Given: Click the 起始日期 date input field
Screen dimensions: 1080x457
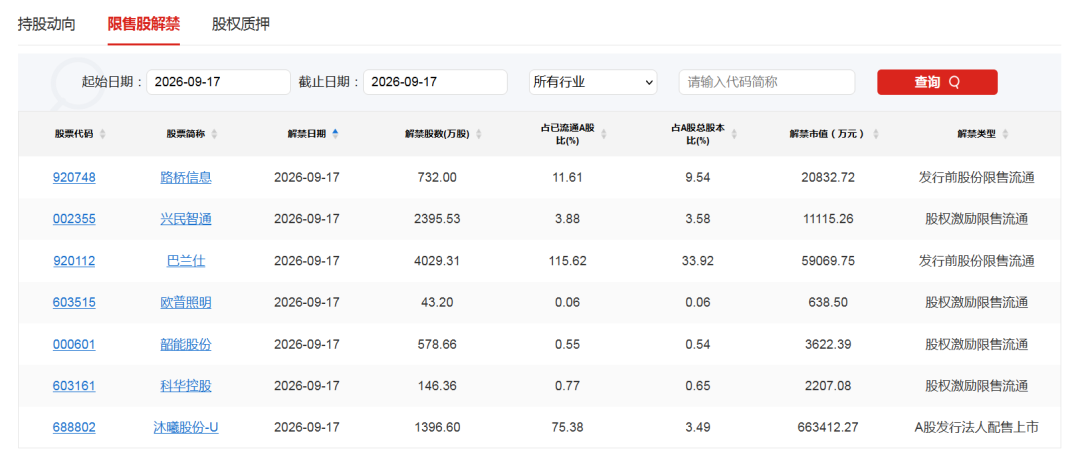Looking at the screenshot, I should click(218, 82).
